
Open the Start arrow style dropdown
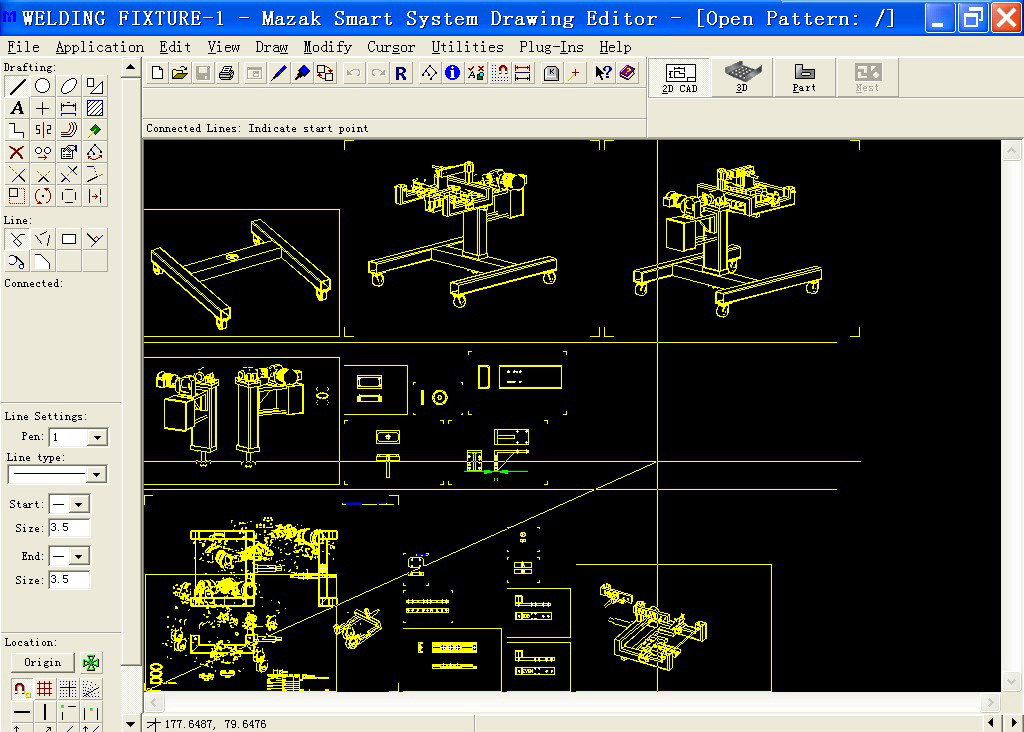tap(78, 504)
